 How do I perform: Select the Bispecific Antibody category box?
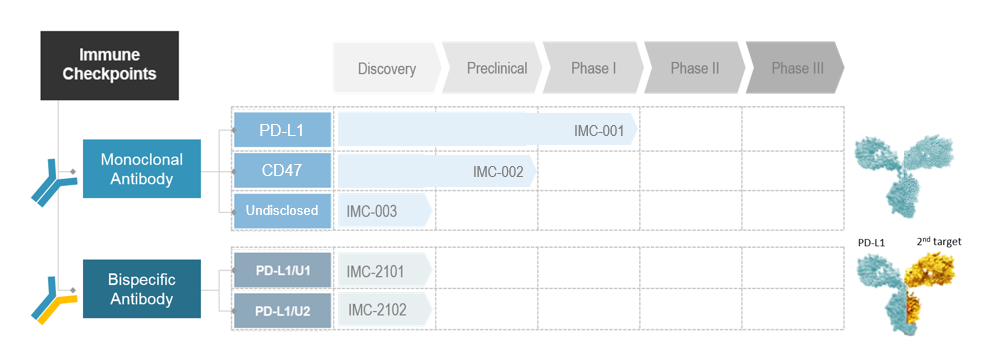142,289
